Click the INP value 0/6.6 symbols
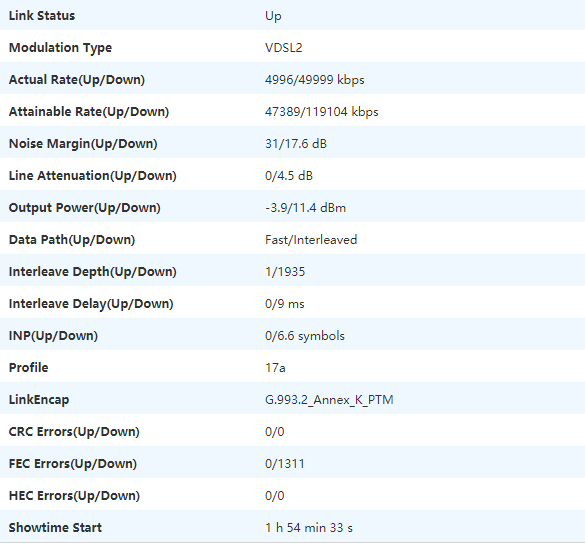585x543 pixels. tap(305, 336)
